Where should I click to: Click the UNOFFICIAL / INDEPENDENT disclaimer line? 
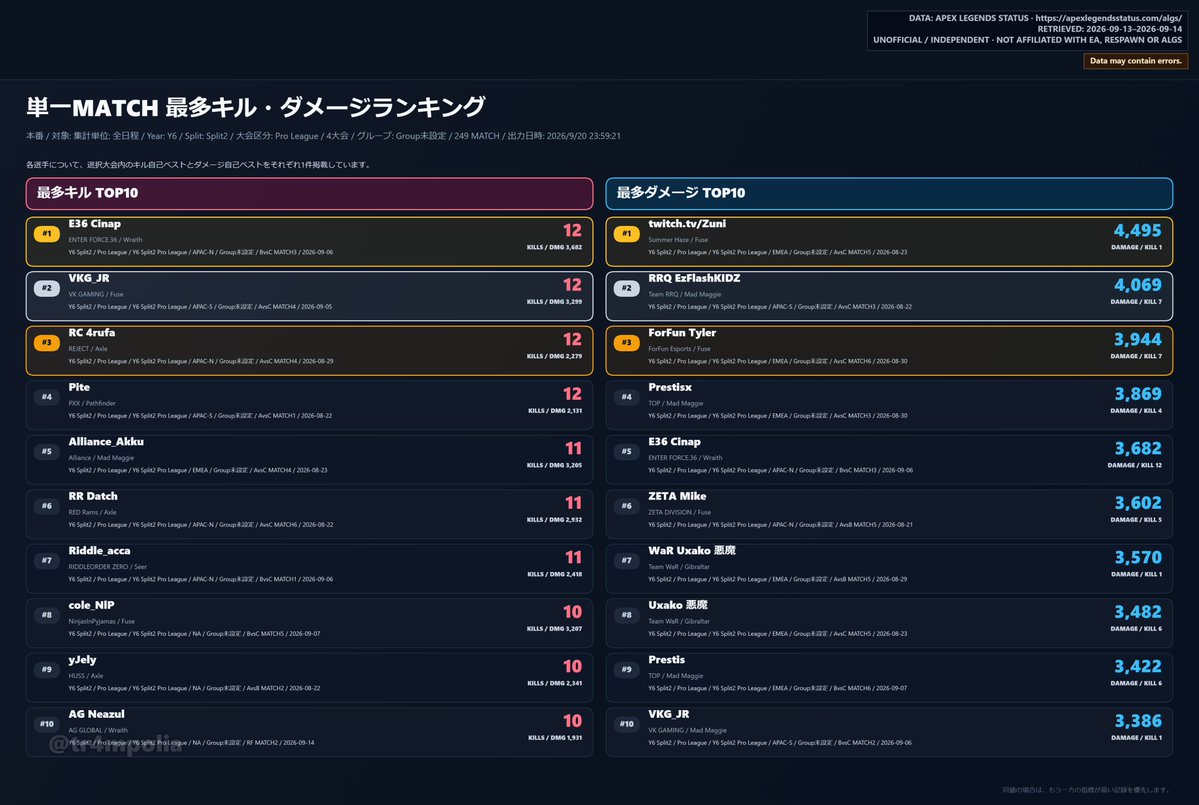click(x=1027, y=40)
